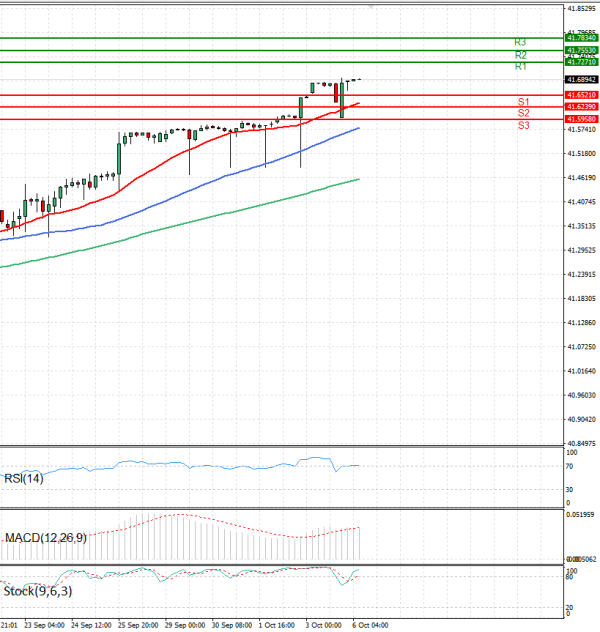Click the R3 resistance level label
This screenshot has height=632, width=600.
(x=520, y=43)
